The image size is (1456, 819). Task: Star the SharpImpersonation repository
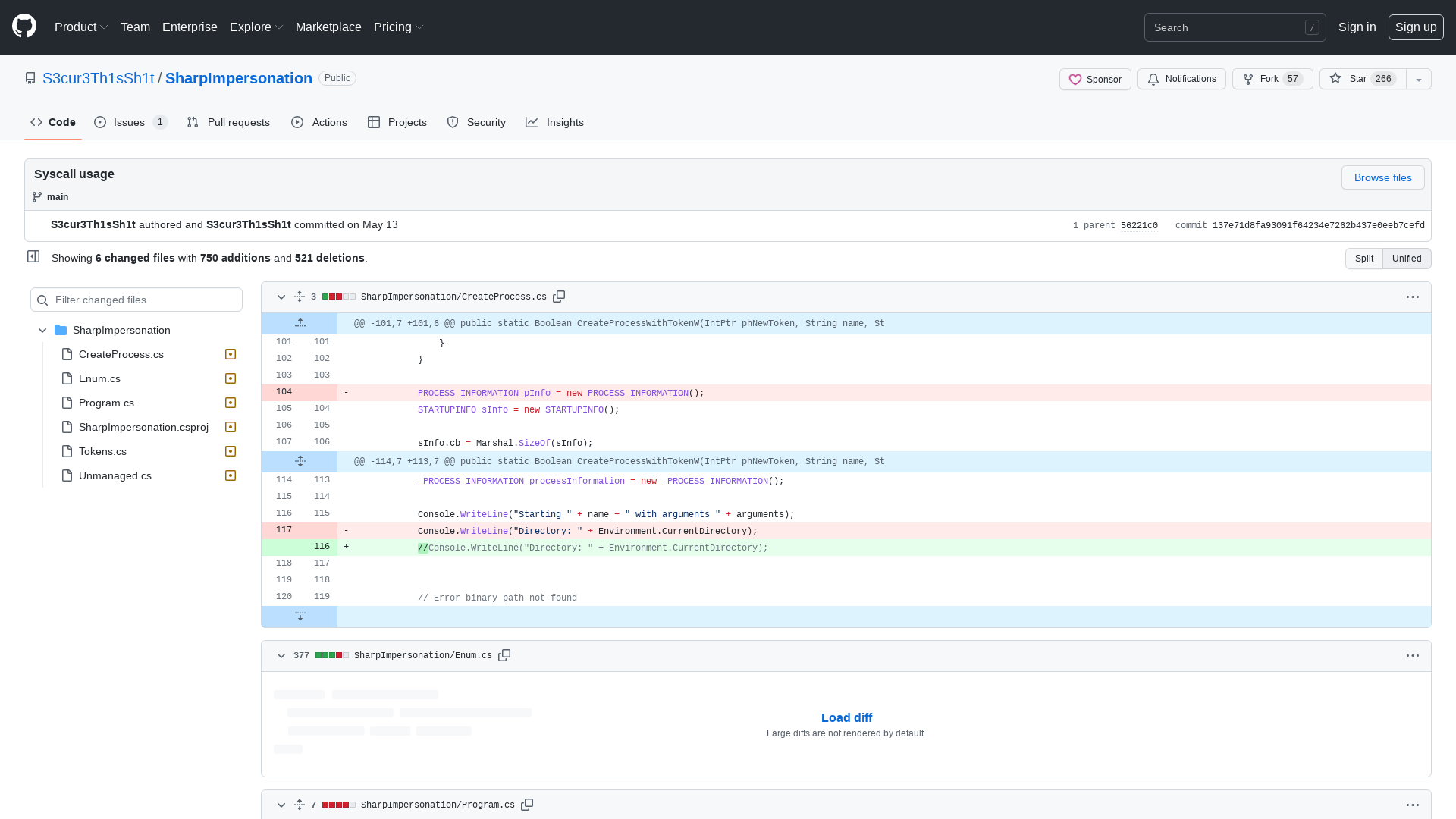click(1363, 79)
